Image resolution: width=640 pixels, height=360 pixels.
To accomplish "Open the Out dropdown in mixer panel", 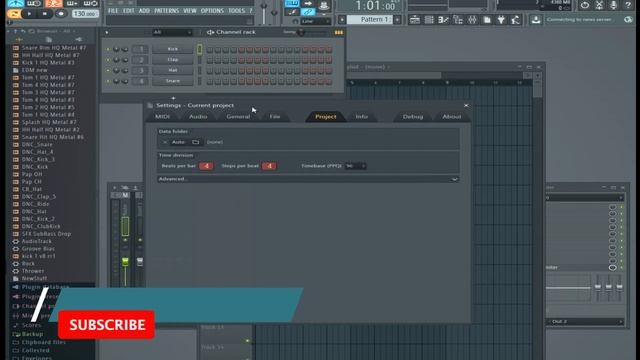I will coord(586,322).
